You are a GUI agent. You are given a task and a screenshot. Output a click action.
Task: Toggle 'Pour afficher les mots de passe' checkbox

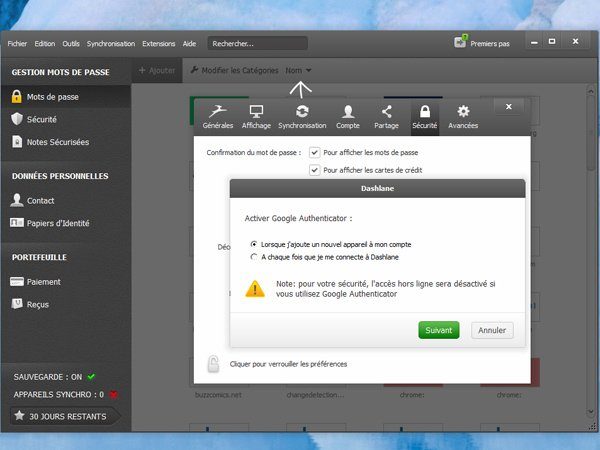click(314, 152)
